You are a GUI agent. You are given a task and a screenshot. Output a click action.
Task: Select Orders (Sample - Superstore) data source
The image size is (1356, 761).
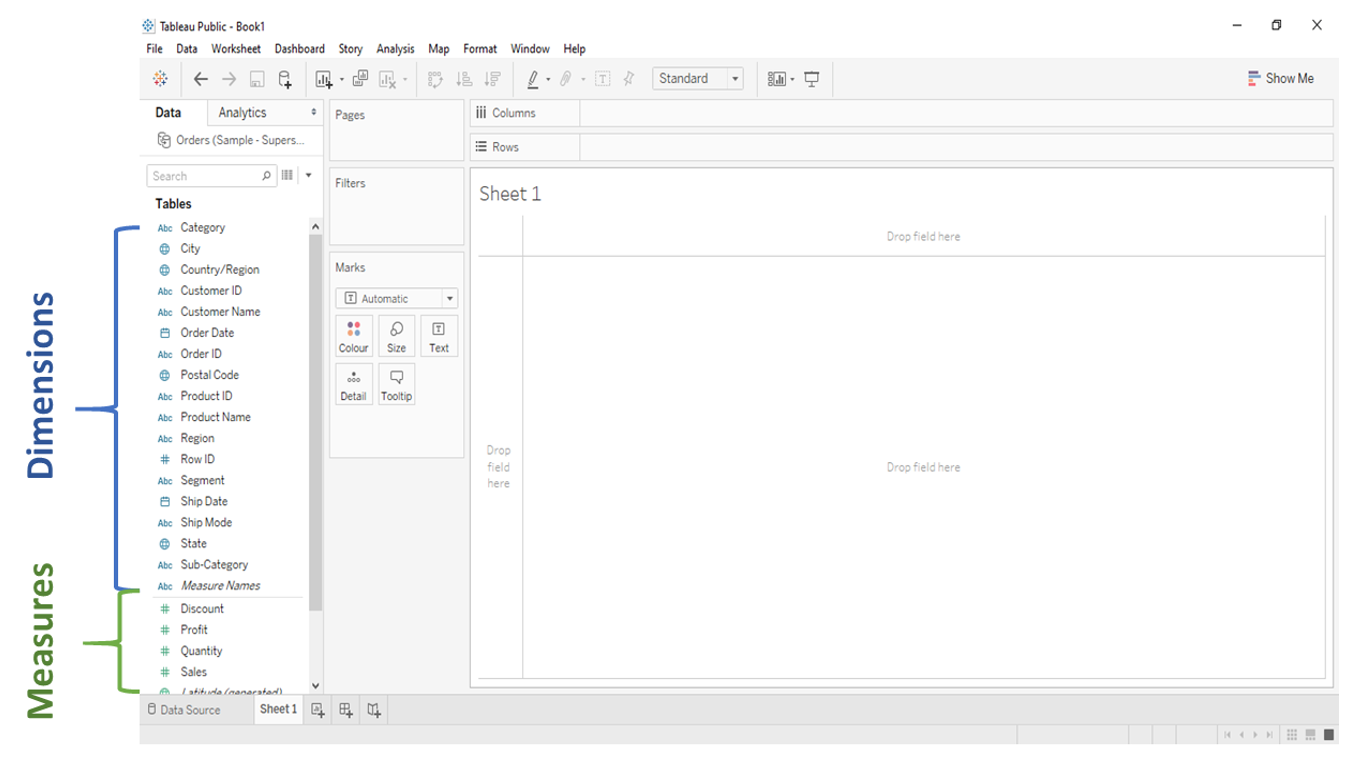point(231,140)
